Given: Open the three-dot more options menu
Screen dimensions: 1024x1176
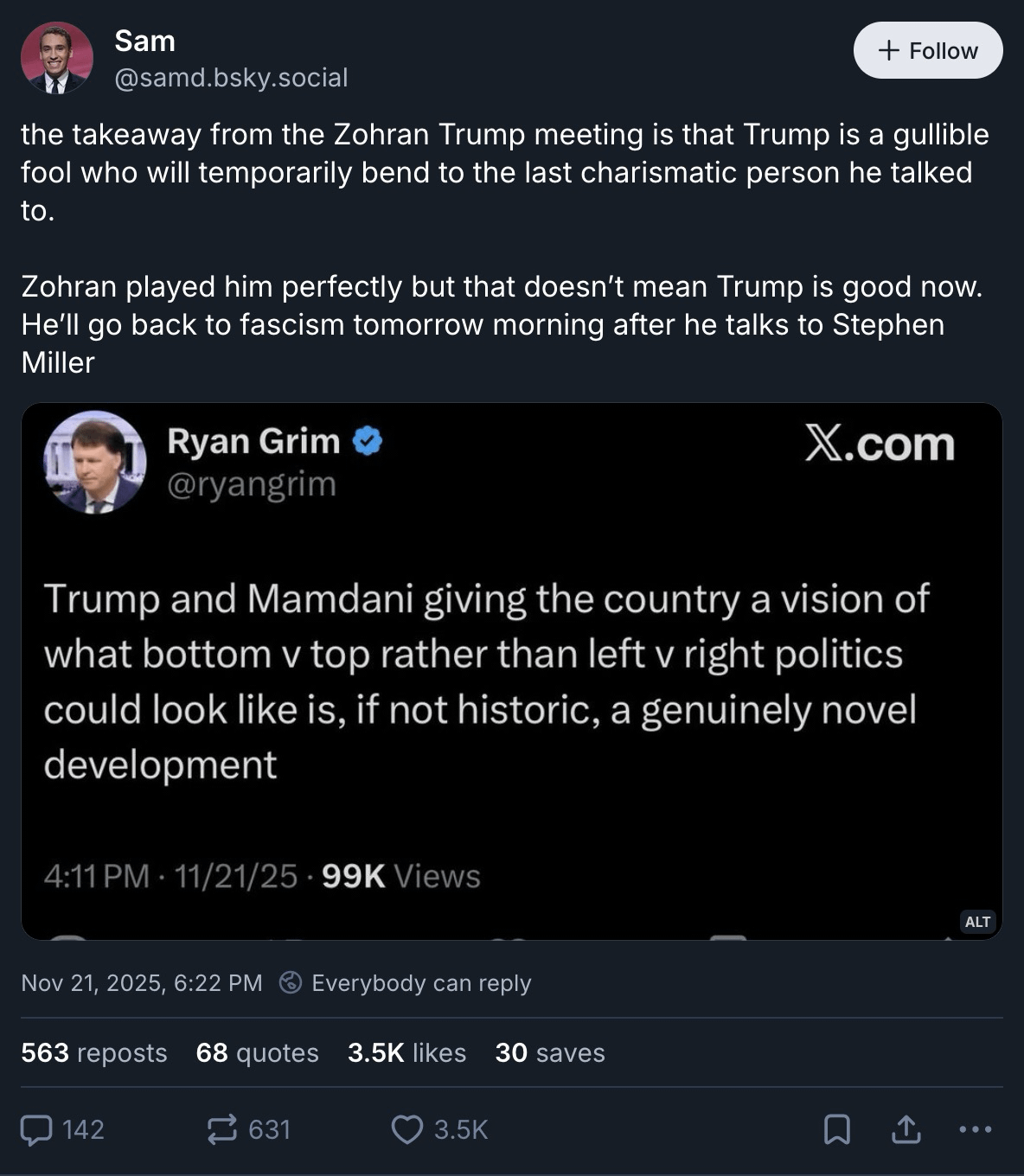Looking at the screenshot, I should click(x=976, y=1129).
